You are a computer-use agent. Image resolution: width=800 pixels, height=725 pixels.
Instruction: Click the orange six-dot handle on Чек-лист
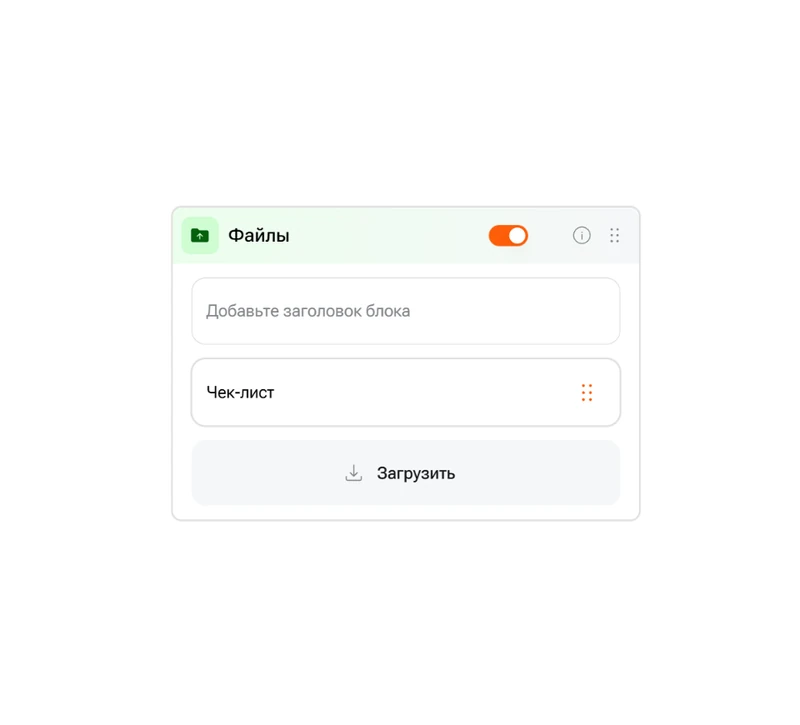coord(587,392)
